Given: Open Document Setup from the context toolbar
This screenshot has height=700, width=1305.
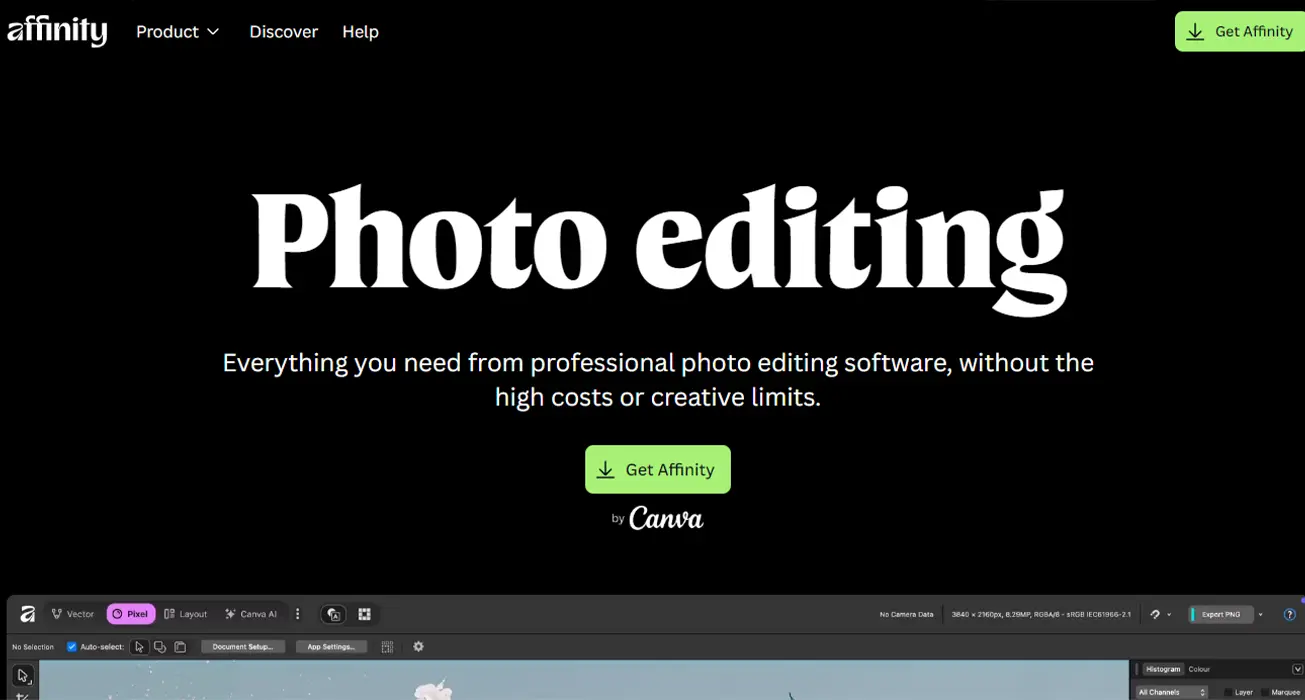Looking at the screenshot, I should [241, 647].
